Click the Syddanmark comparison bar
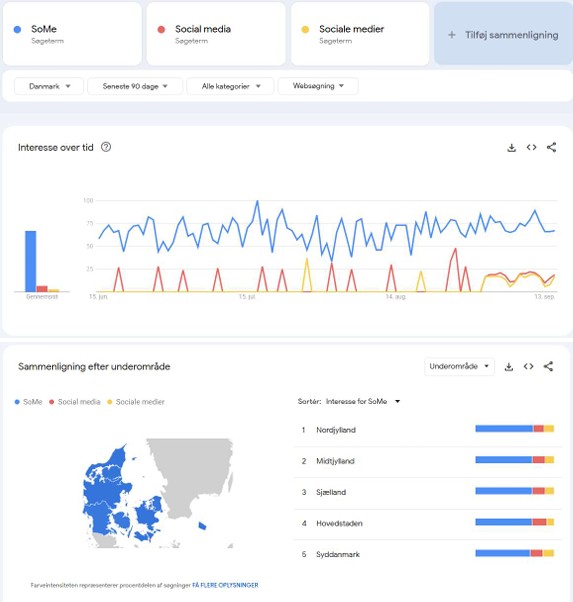This screenshot has height=602, width=573. (x=515, y=553)
